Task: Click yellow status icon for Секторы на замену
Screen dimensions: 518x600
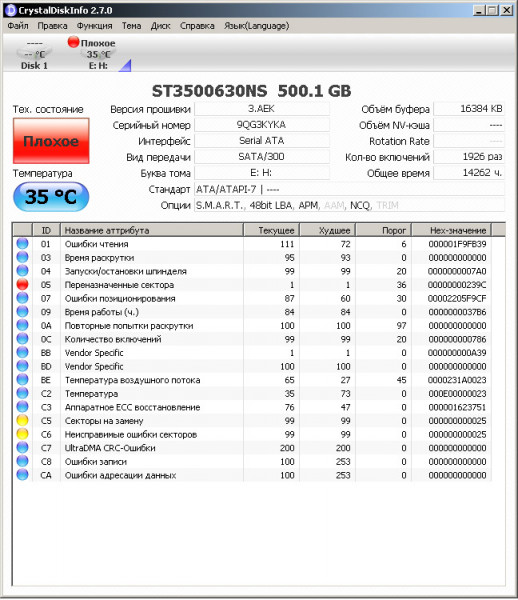Action: (x=23, y=420)
